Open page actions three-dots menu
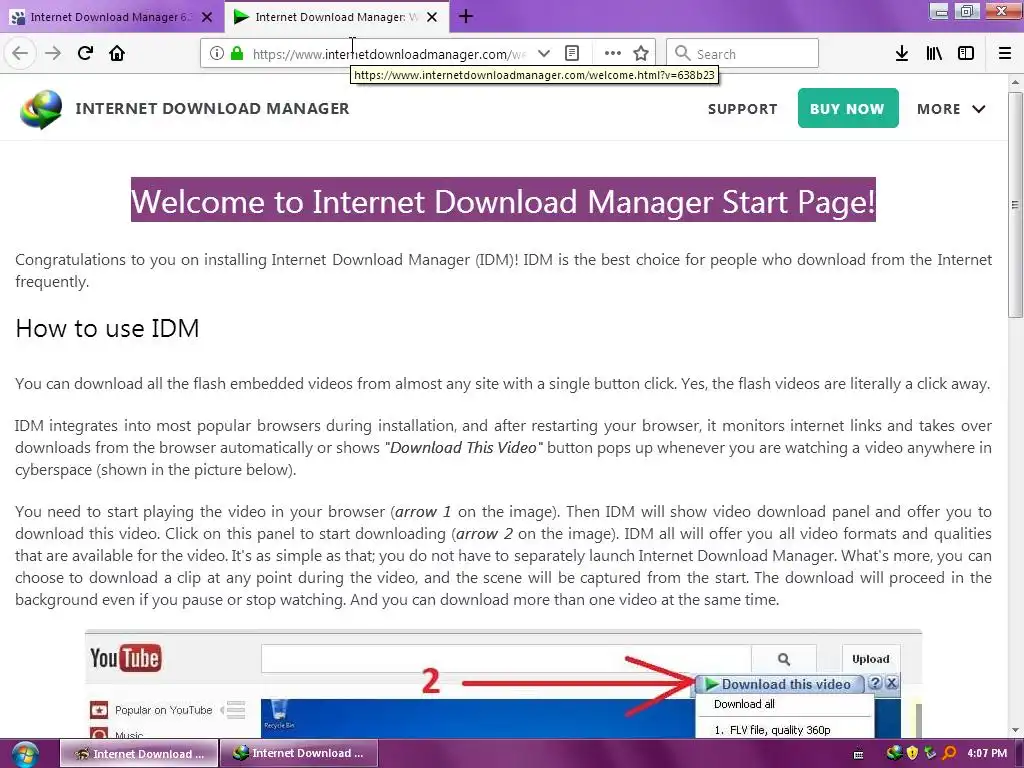1024x768 pixels. point(613,54)
